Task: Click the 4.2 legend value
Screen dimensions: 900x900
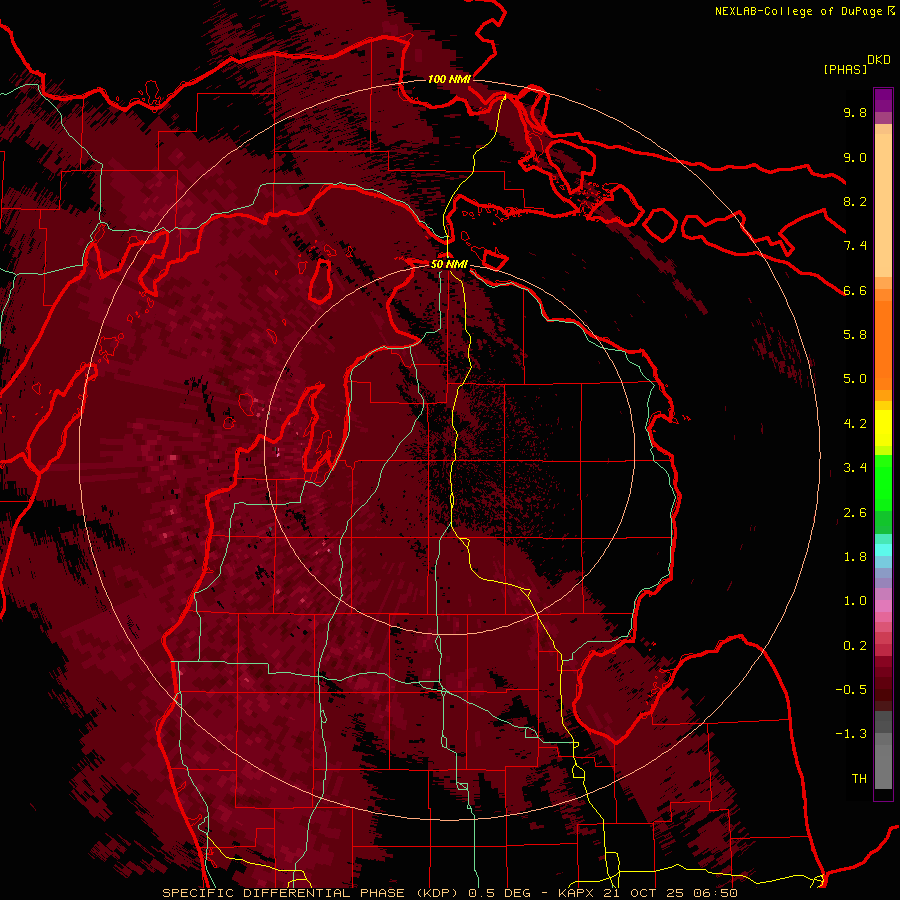Action: click(x=855, y=424)
